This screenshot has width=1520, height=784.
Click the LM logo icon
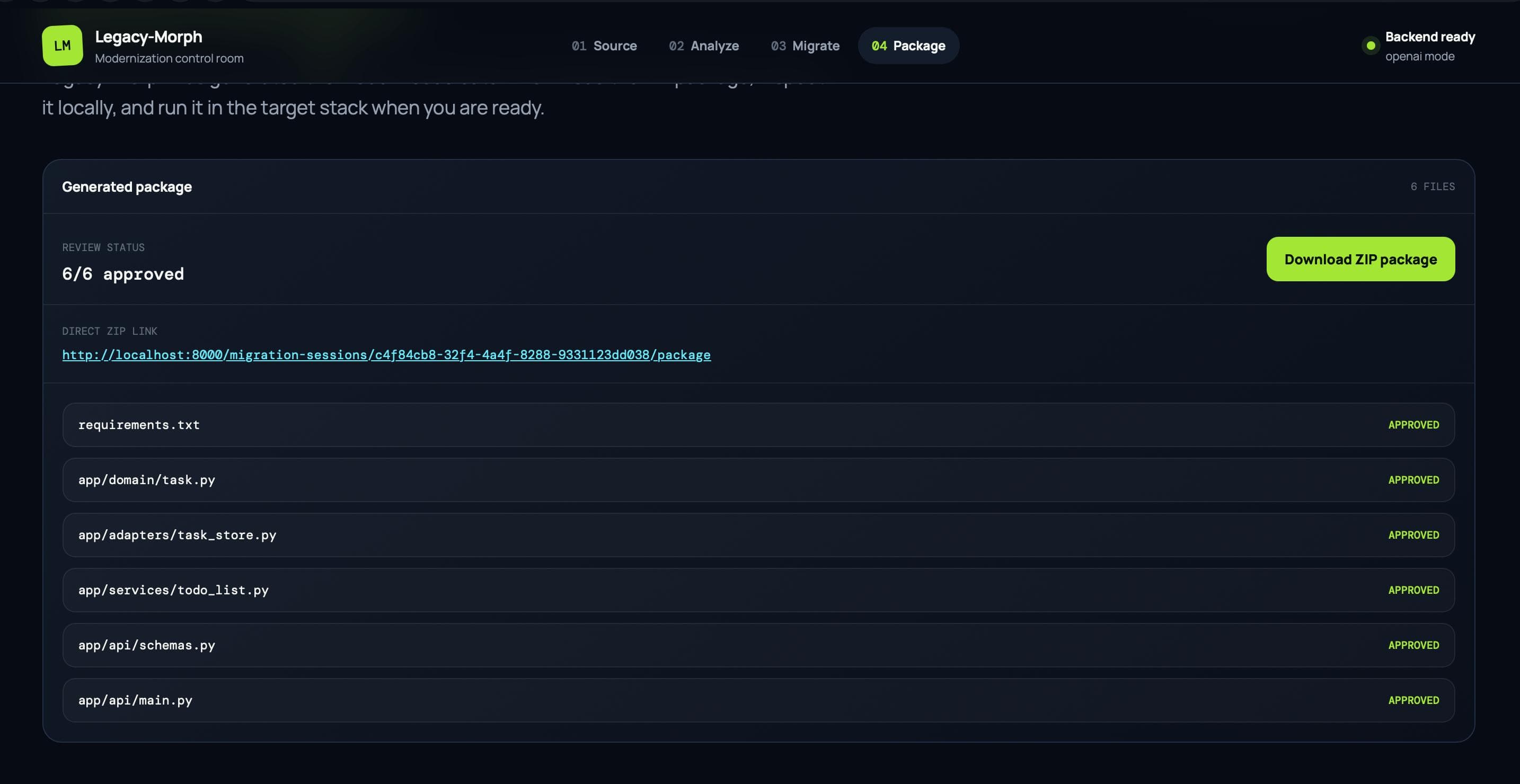click(x=63, y=46)
